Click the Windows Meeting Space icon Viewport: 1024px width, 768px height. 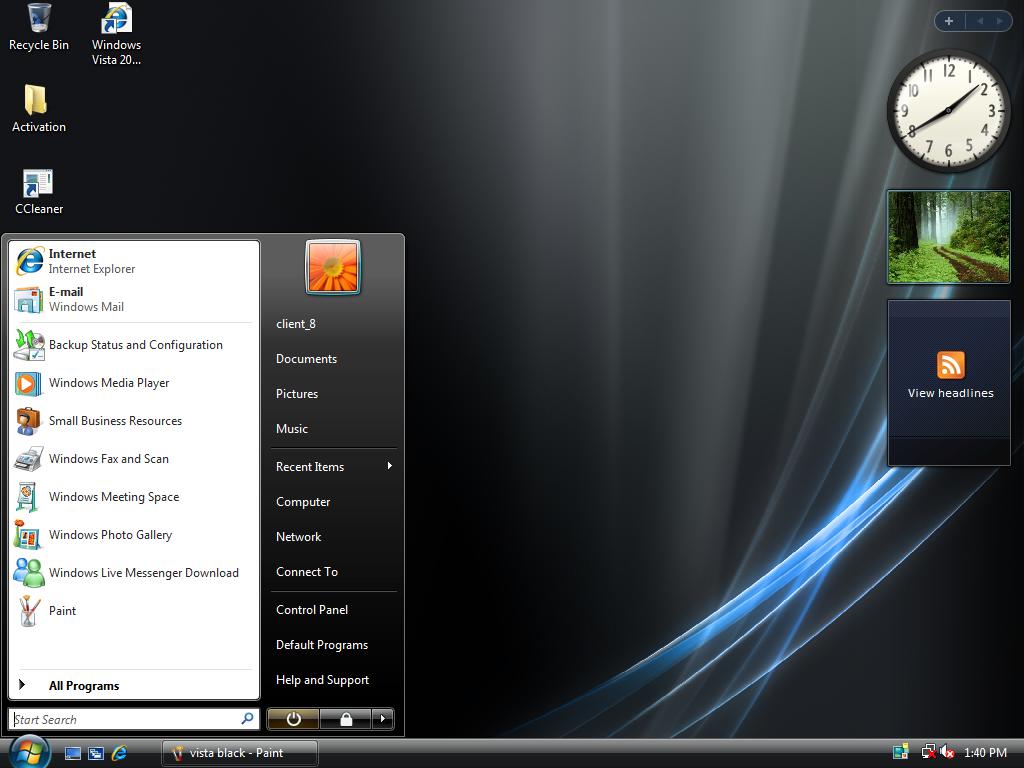click(x=27, y=497)
